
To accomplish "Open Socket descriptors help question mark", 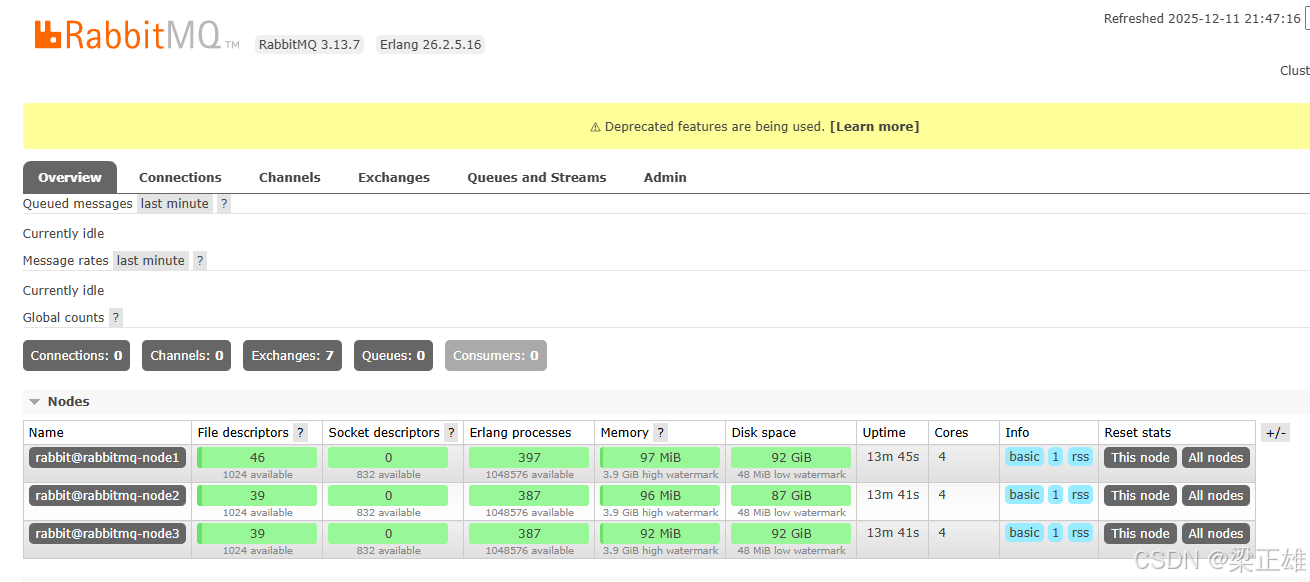I will click(452, 433).
